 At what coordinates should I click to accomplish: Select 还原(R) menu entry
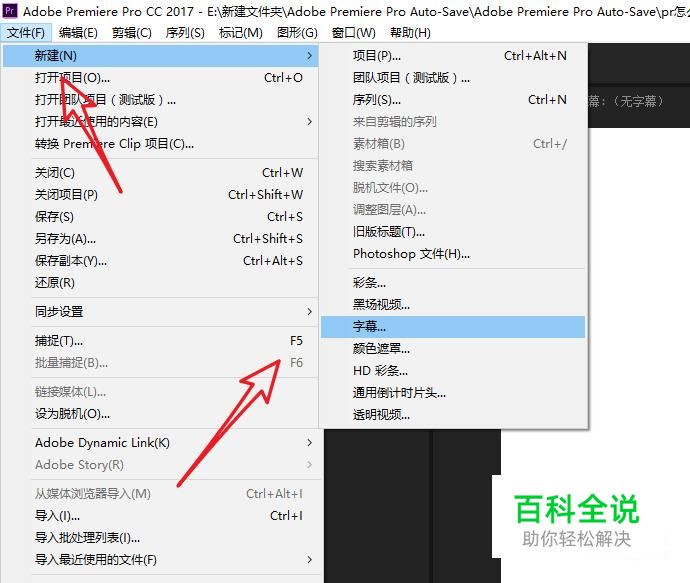(161, 283)
